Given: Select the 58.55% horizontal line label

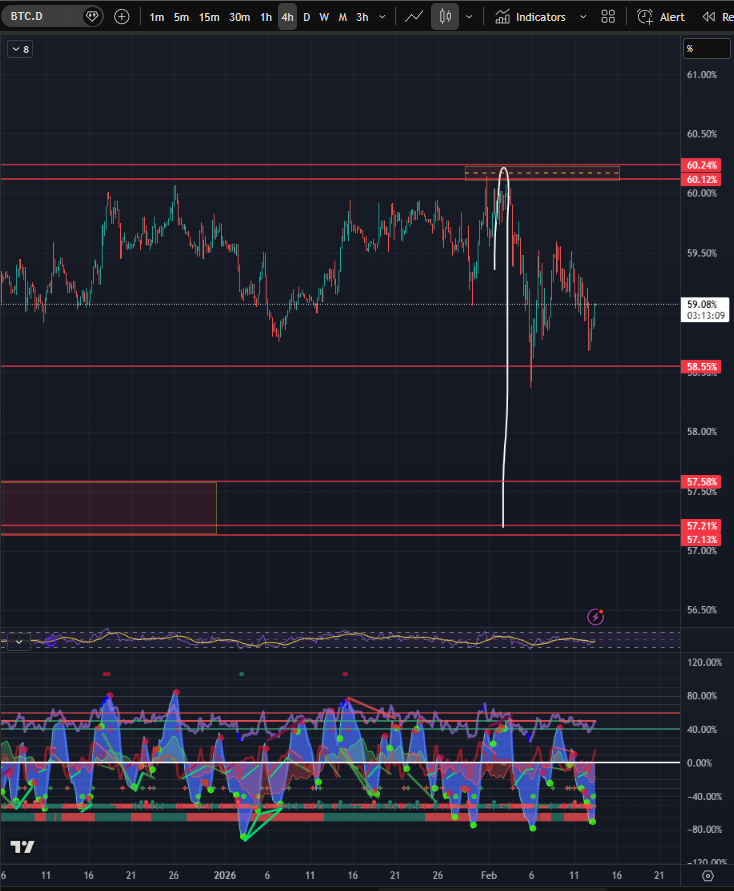Looking at the screenshot, I should pyautogui.click(x=701, y=367).
